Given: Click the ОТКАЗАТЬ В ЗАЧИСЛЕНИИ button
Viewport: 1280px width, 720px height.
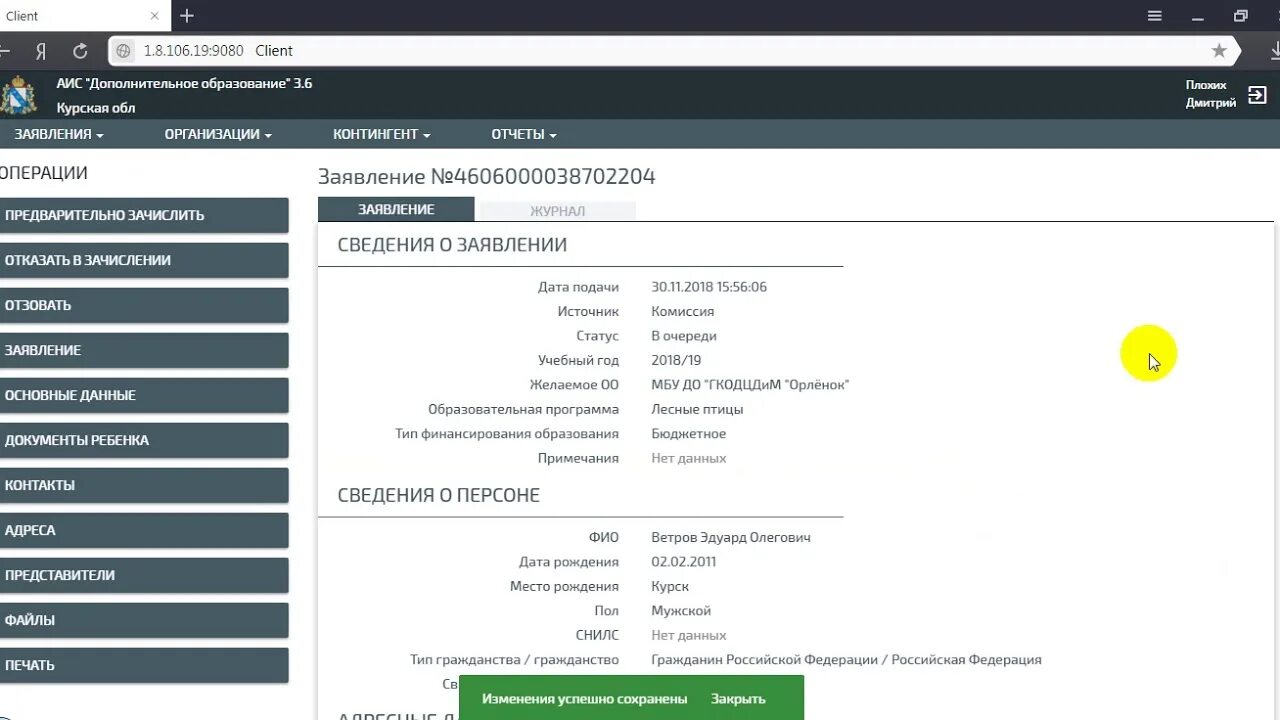Looking at the screenshot, I should (x=144, y=260).
